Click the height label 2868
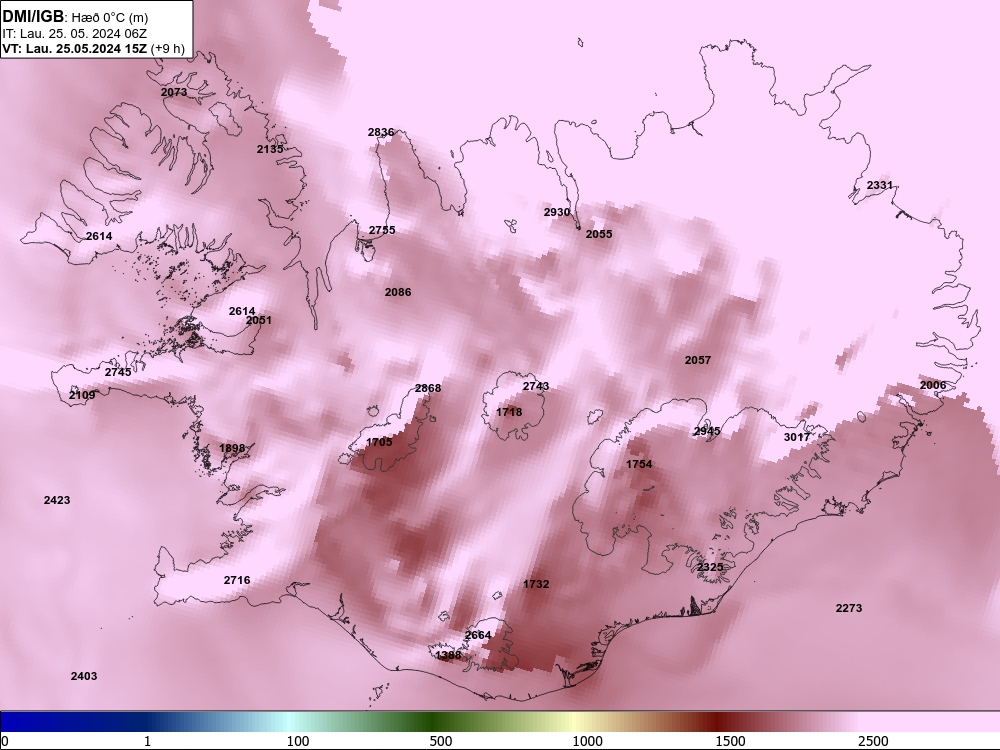The width and height of the screenshot is (1000, 750). [x=428, y=388]
